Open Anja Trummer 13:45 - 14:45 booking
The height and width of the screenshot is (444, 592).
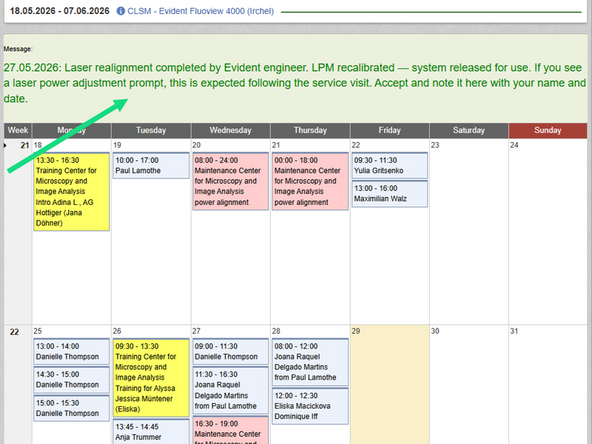click(151, 432)
